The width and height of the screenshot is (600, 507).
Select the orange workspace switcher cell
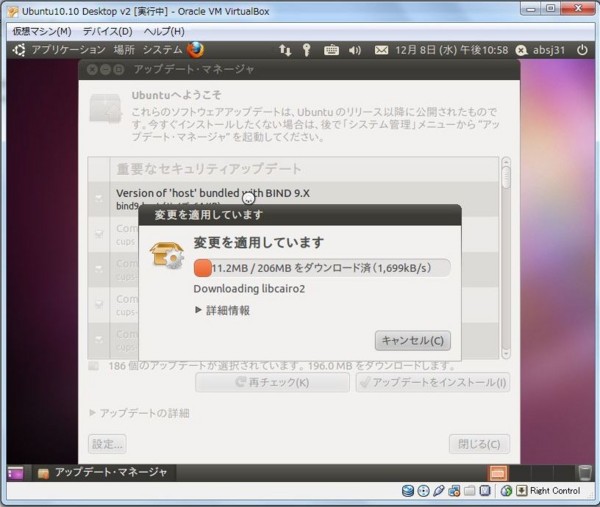coord(497,473)
